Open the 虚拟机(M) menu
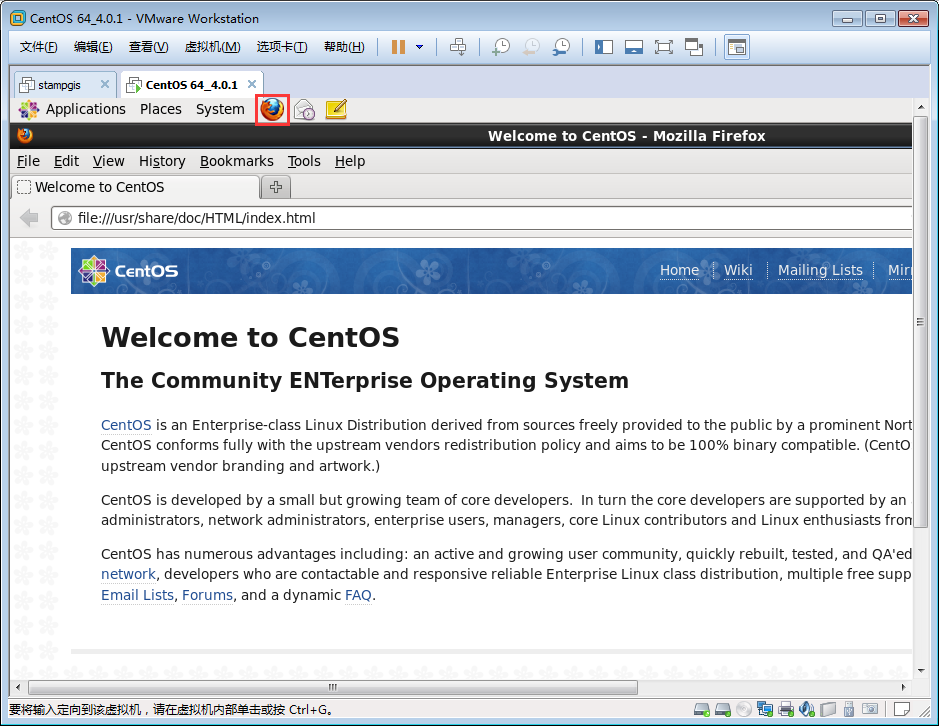 [x=213, y=47]
